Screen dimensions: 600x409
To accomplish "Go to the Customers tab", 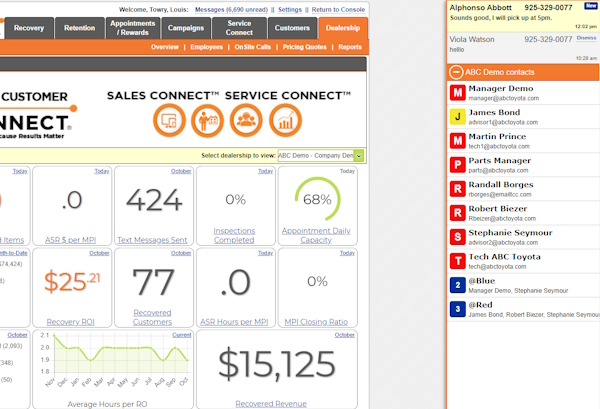I will (292, 28).
